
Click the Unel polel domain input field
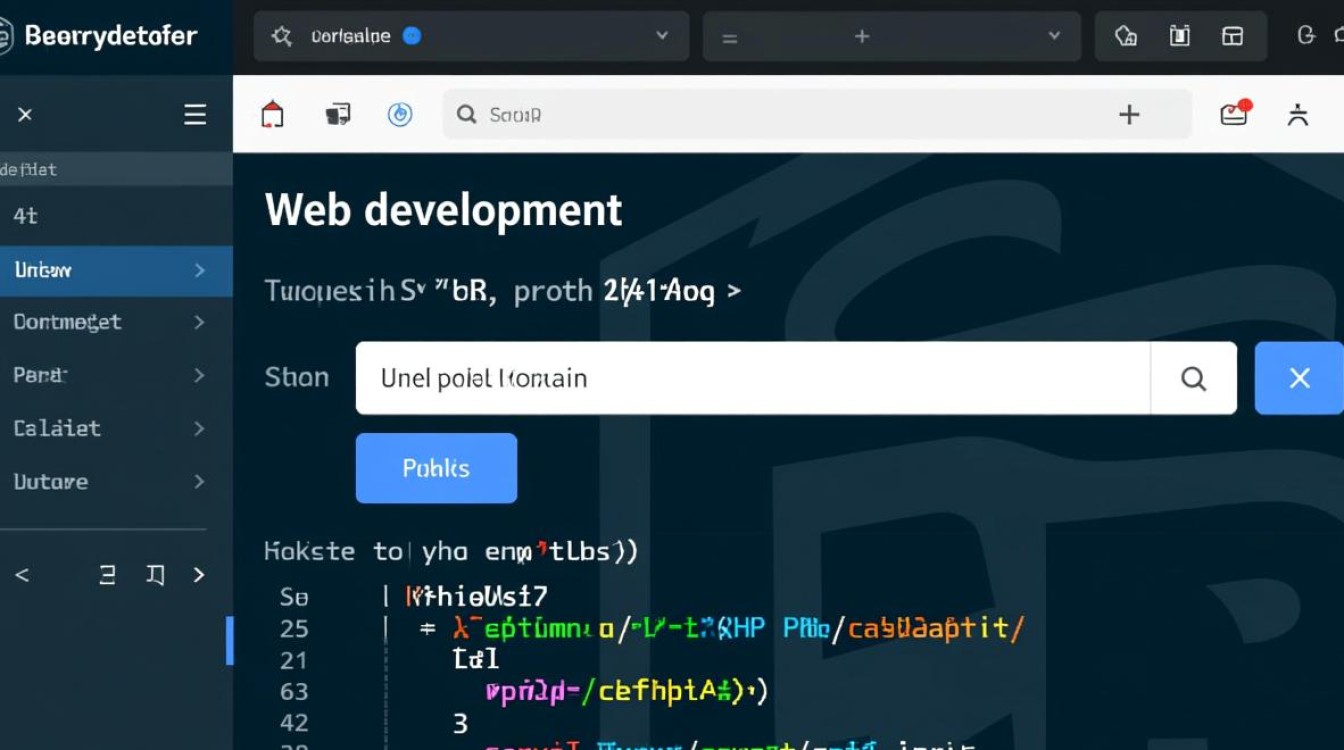click(750, 378)
